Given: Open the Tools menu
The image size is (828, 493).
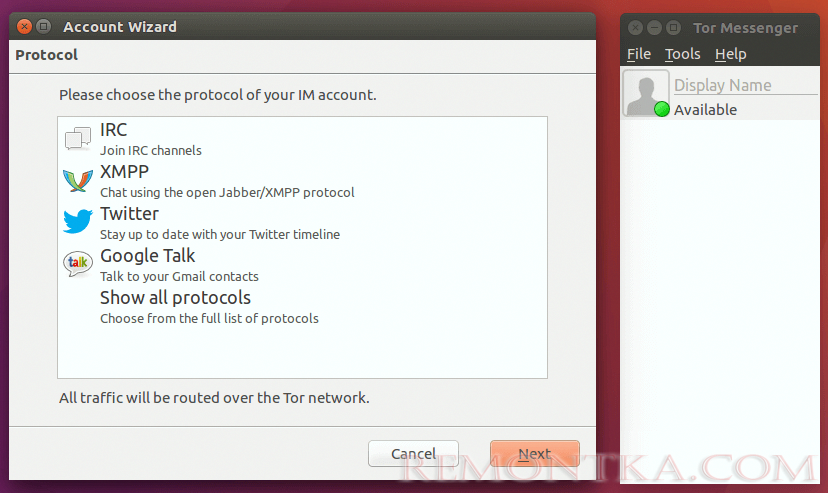Looking at the screenshot, I should (x=682, y=54).
